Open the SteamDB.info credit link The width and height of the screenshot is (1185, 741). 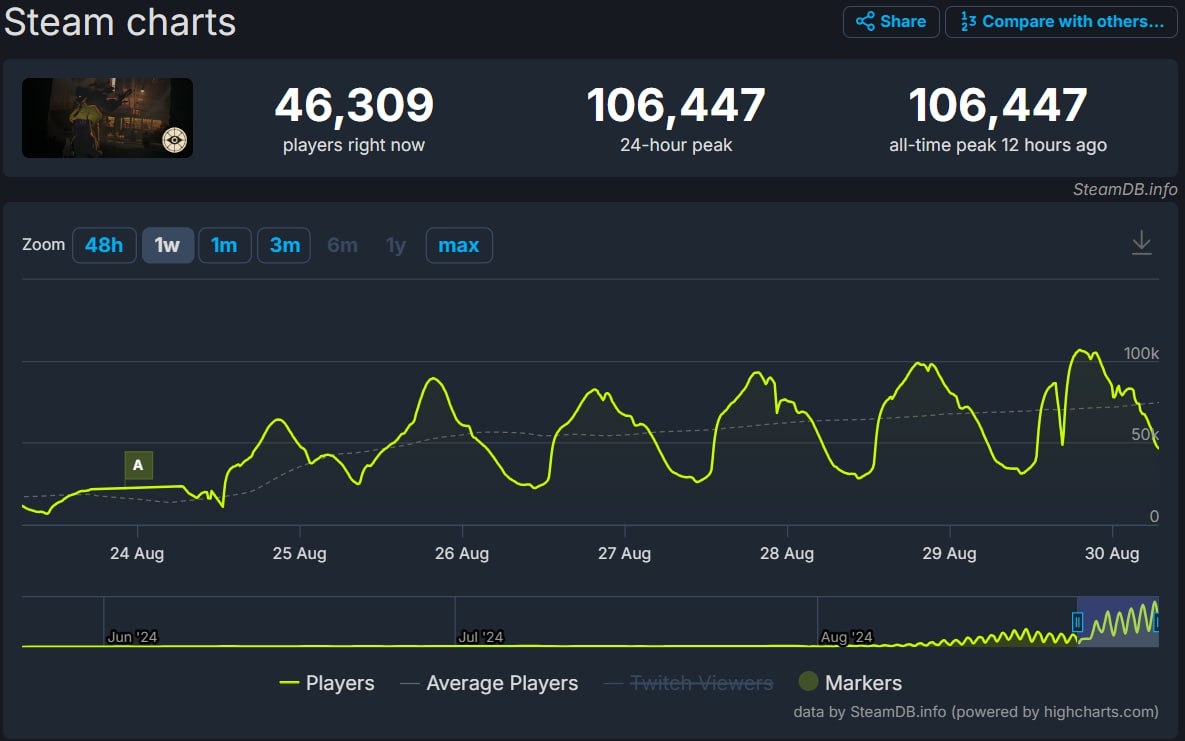click(x=1125, y=189)
